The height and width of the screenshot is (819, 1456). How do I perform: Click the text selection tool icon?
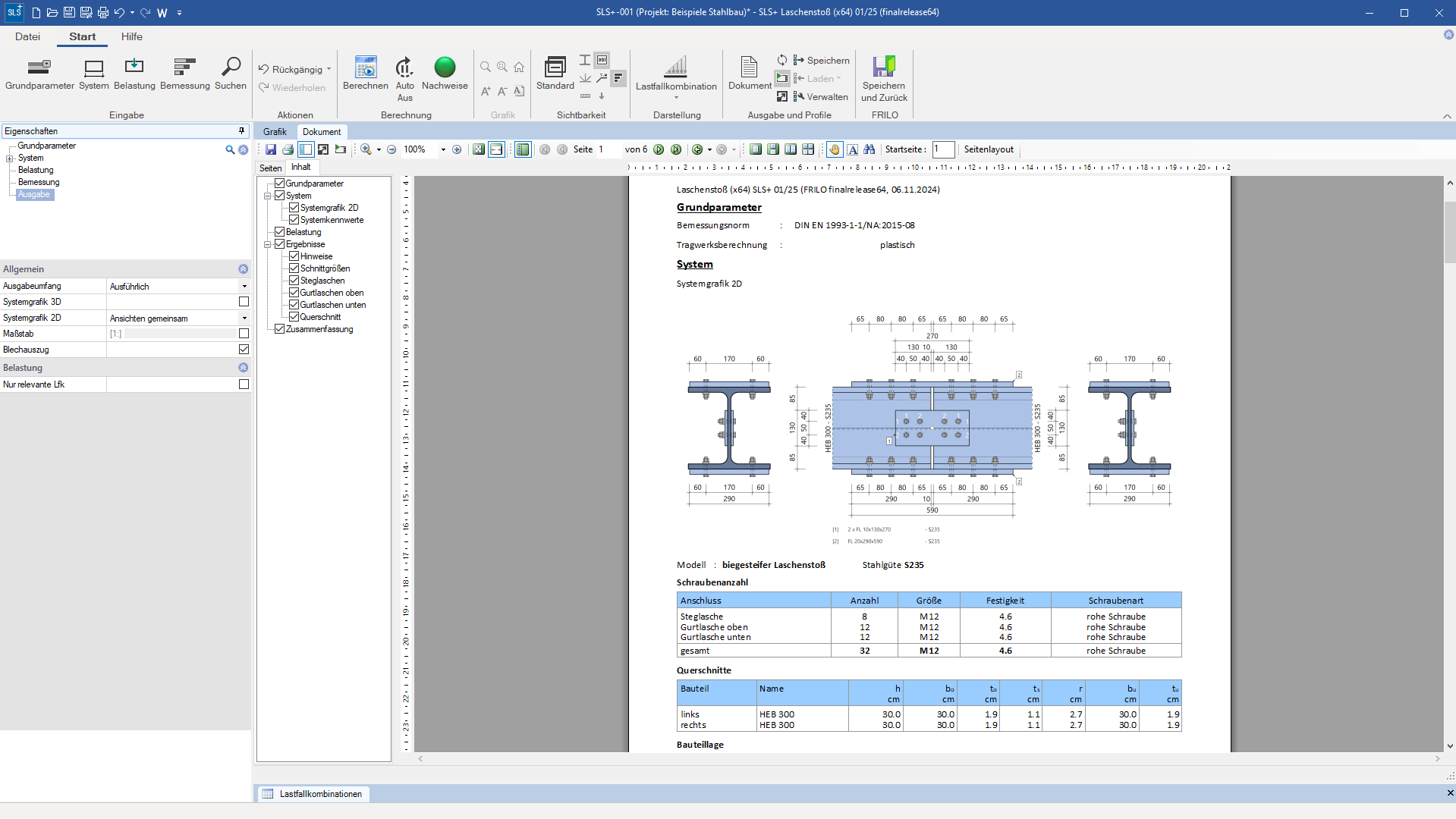853,149
